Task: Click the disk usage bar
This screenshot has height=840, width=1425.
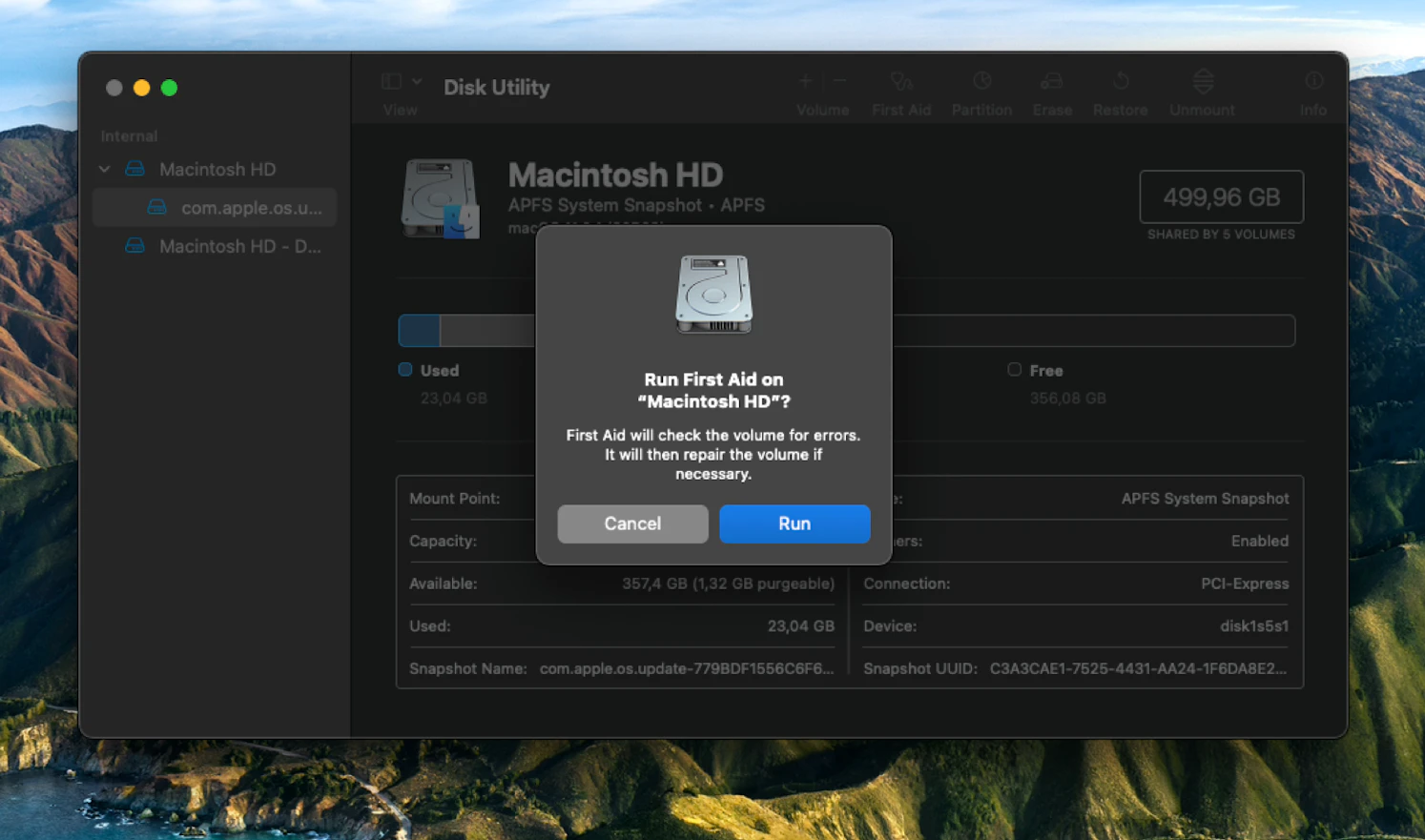Action: pyautogui.click(x=847, y=331)
